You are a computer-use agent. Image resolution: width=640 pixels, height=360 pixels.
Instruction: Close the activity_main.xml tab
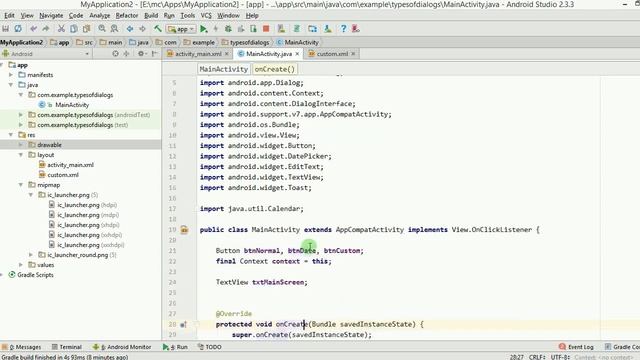click(227, 54)
